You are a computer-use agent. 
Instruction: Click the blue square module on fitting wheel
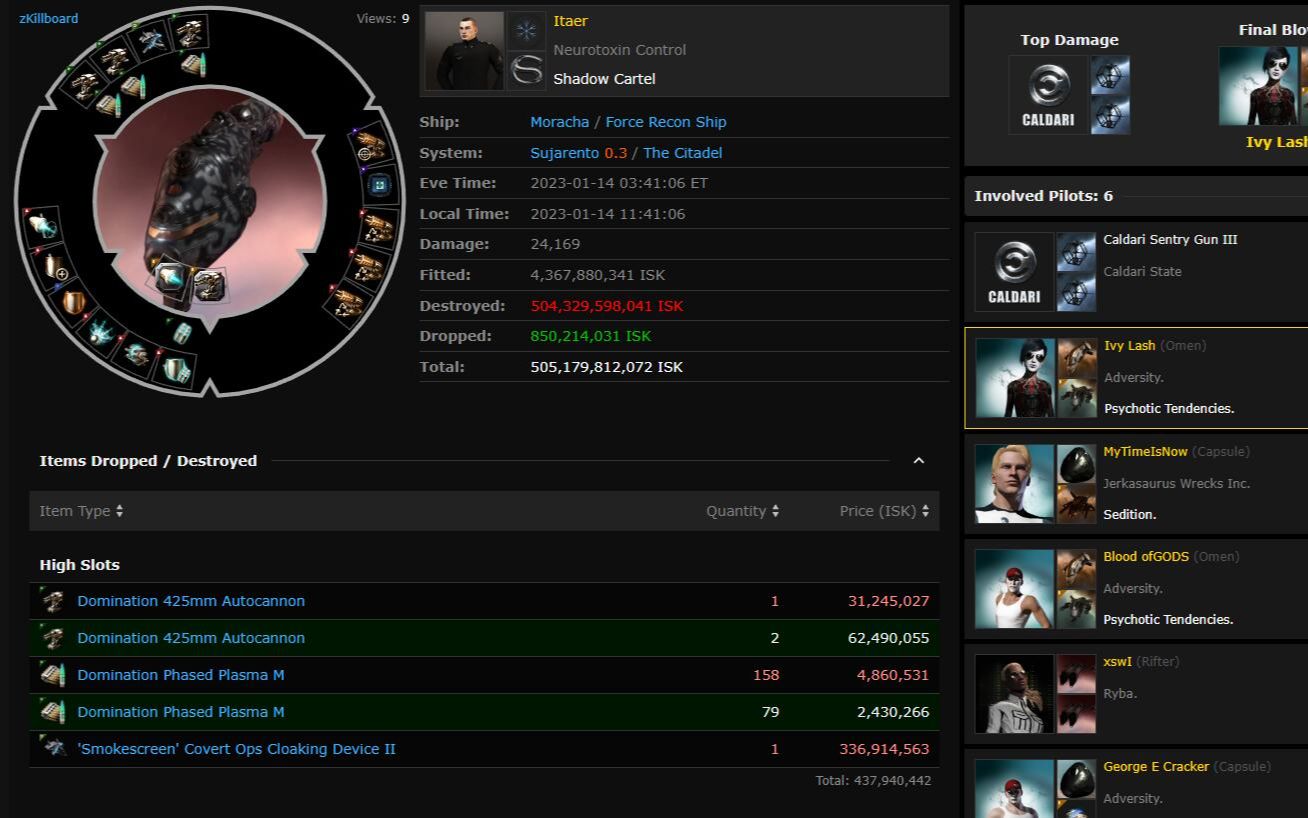379,185
